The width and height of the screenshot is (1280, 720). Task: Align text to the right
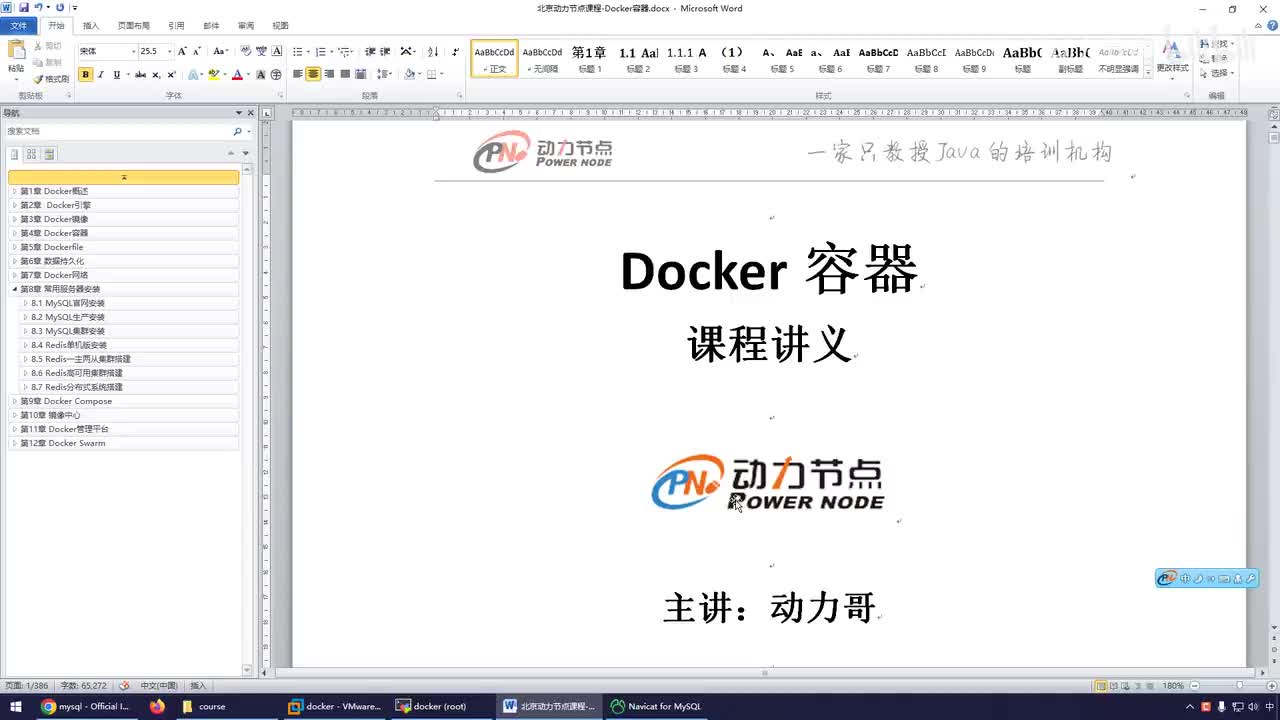point(329,75)
